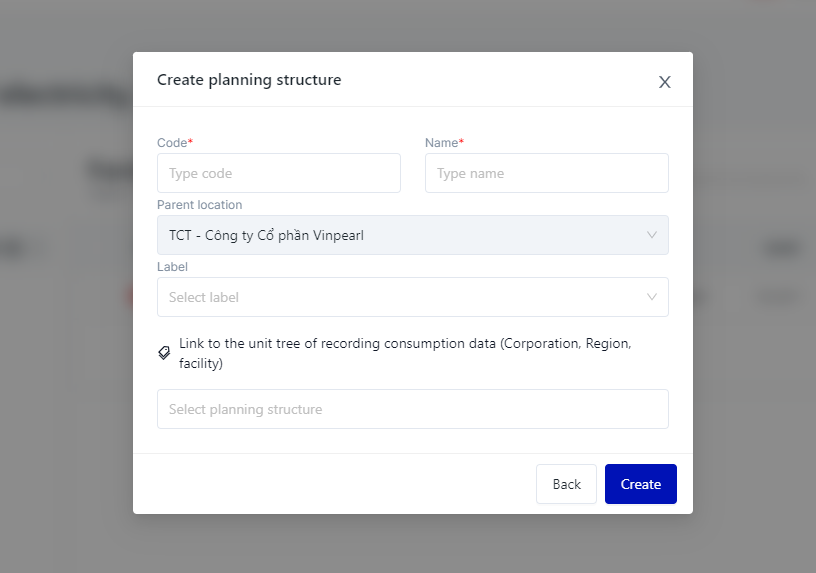Click the Parent location chevron arrow
The height and width of the screenshot is (573, 816).
point(651,235)
